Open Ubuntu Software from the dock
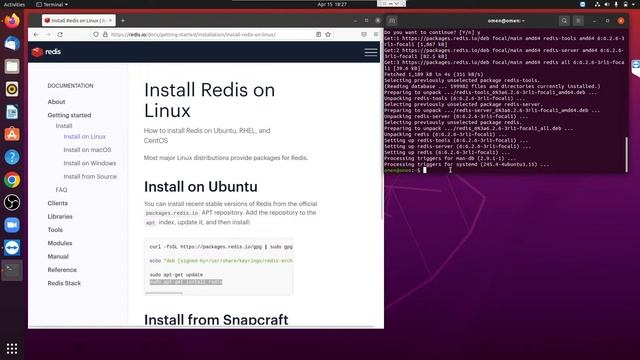The height and width of the screenshot is (360, 640). tap(12, 134)
